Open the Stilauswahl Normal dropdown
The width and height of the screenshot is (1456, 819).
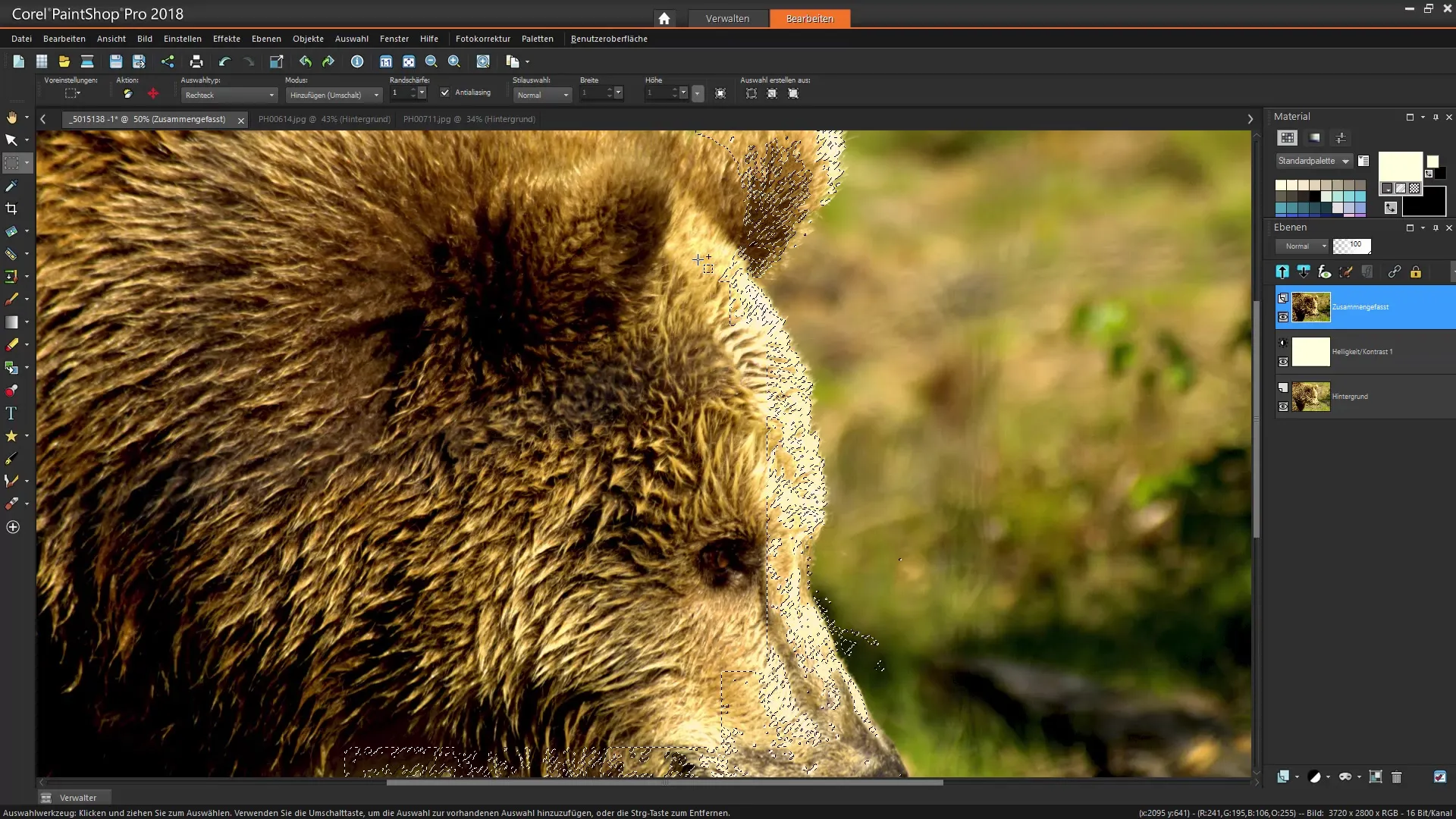pos(542,95)
